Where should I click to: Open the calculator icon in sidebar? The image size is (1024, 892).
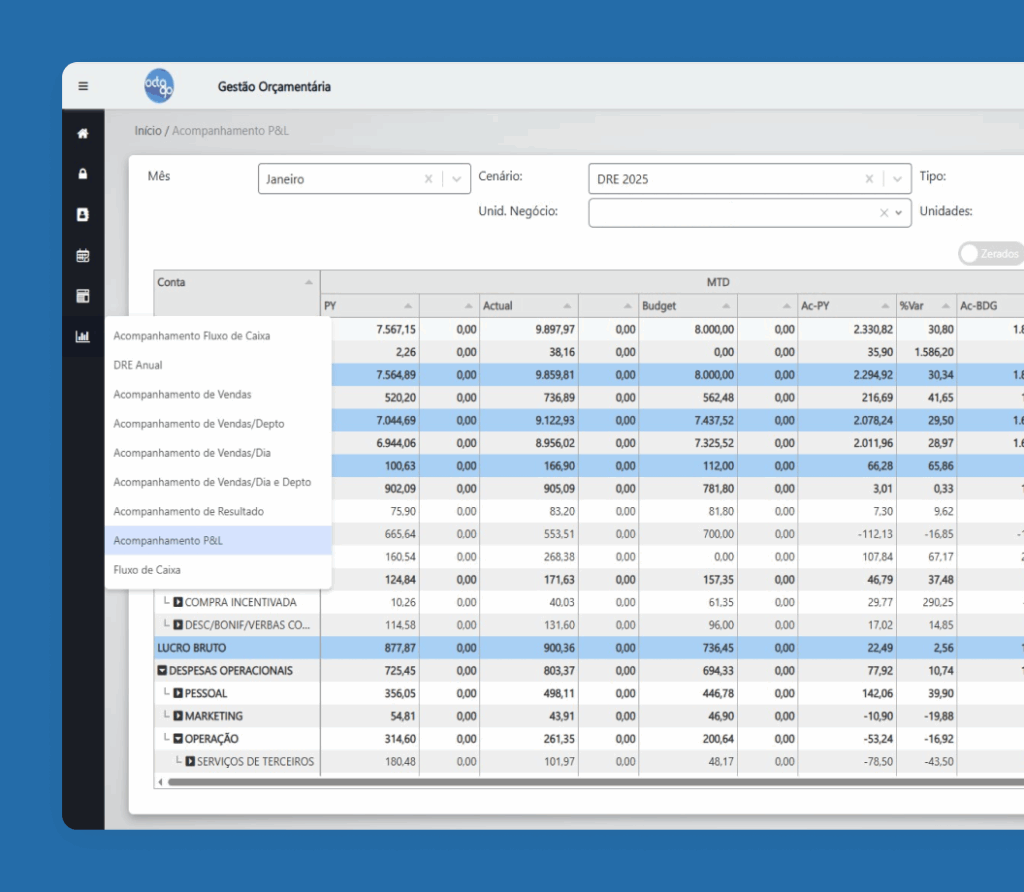pos(83,296)
